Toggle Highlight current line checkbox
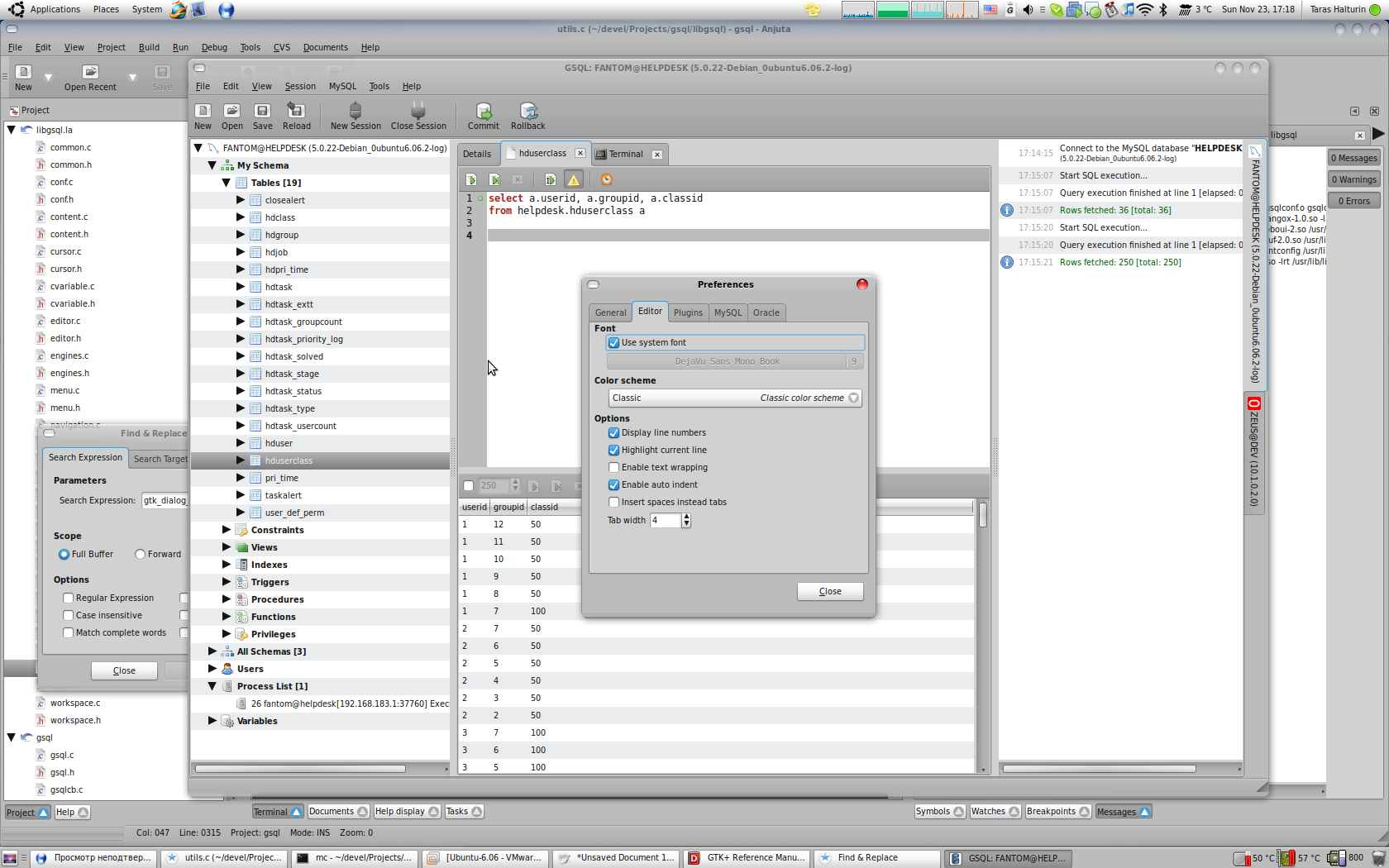The height and width of the screenshot is (868, 1389). point(613,450)
